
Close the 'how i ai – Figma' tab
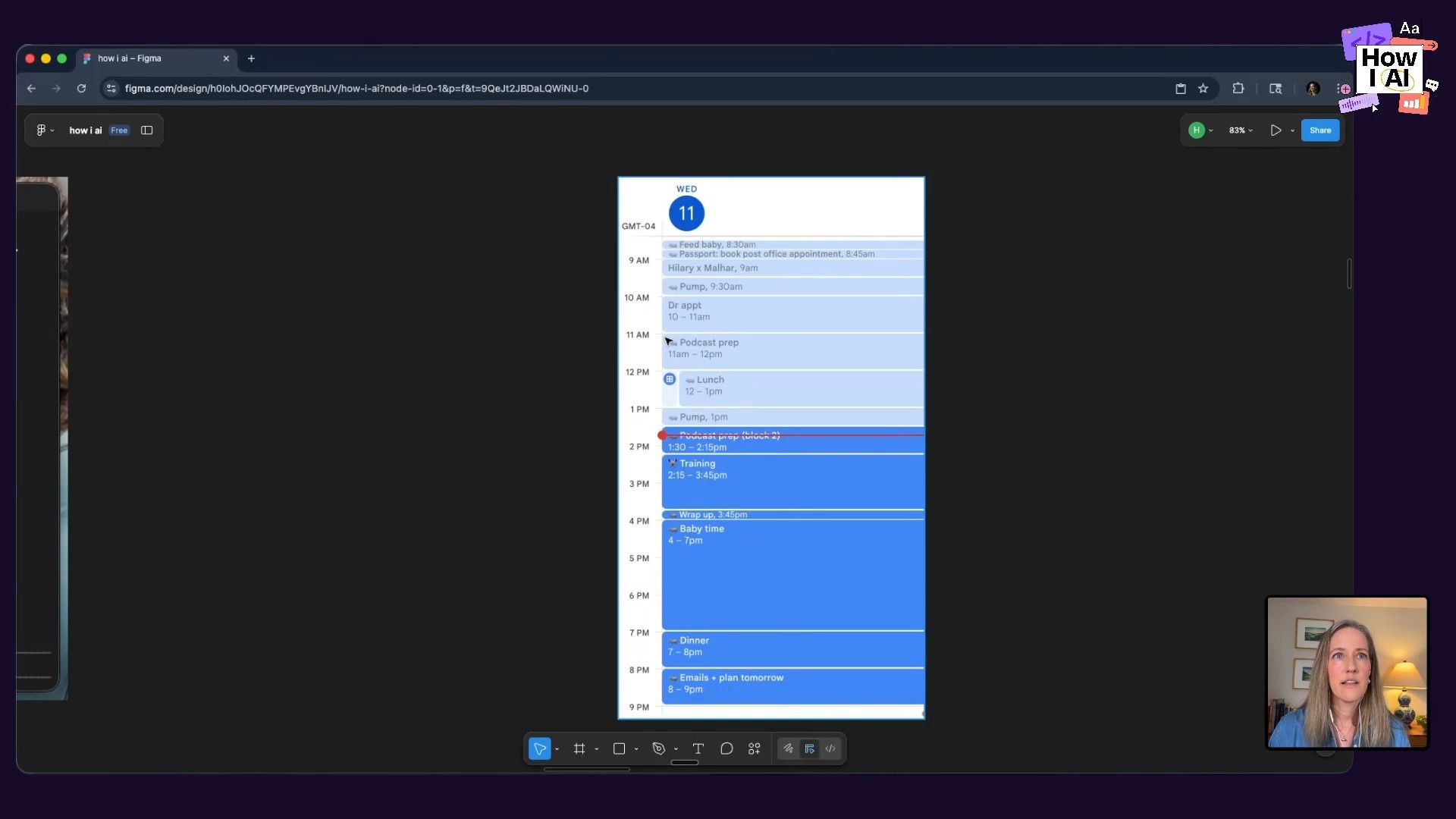point(226,58)
